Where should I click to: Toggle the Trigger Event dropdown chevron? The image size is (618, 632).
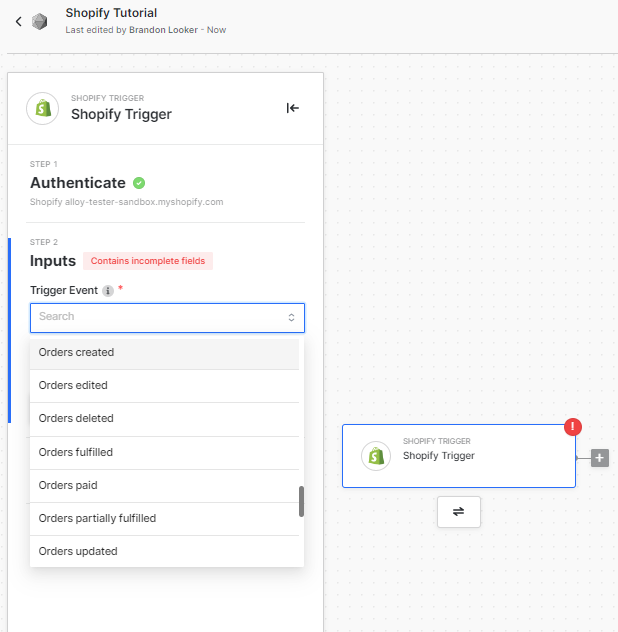coord(291,317)
